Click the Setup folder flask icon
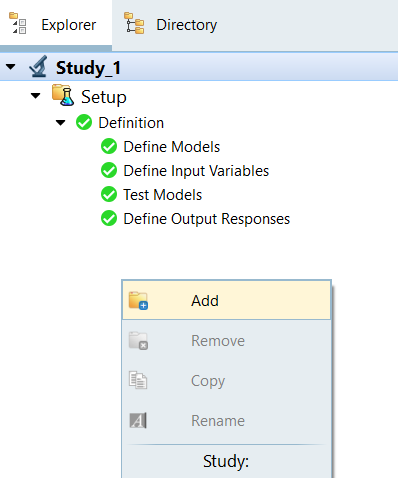 tap(63, 95)
